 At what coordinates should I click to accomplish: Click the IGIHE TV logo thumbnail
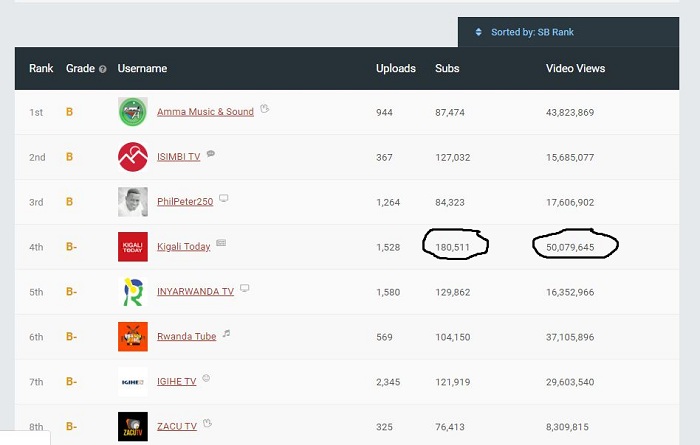pos(133,382)
